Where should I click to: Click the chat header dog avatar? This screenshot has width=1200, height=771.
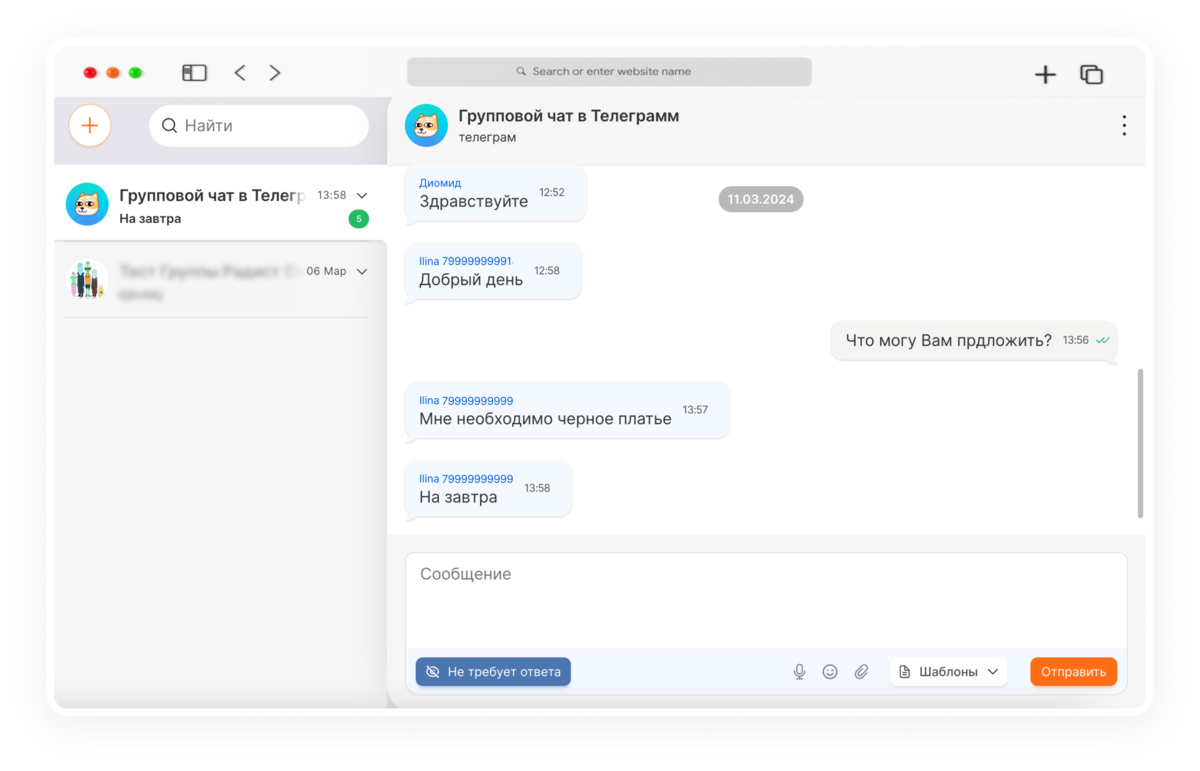[x=426, y=125]
